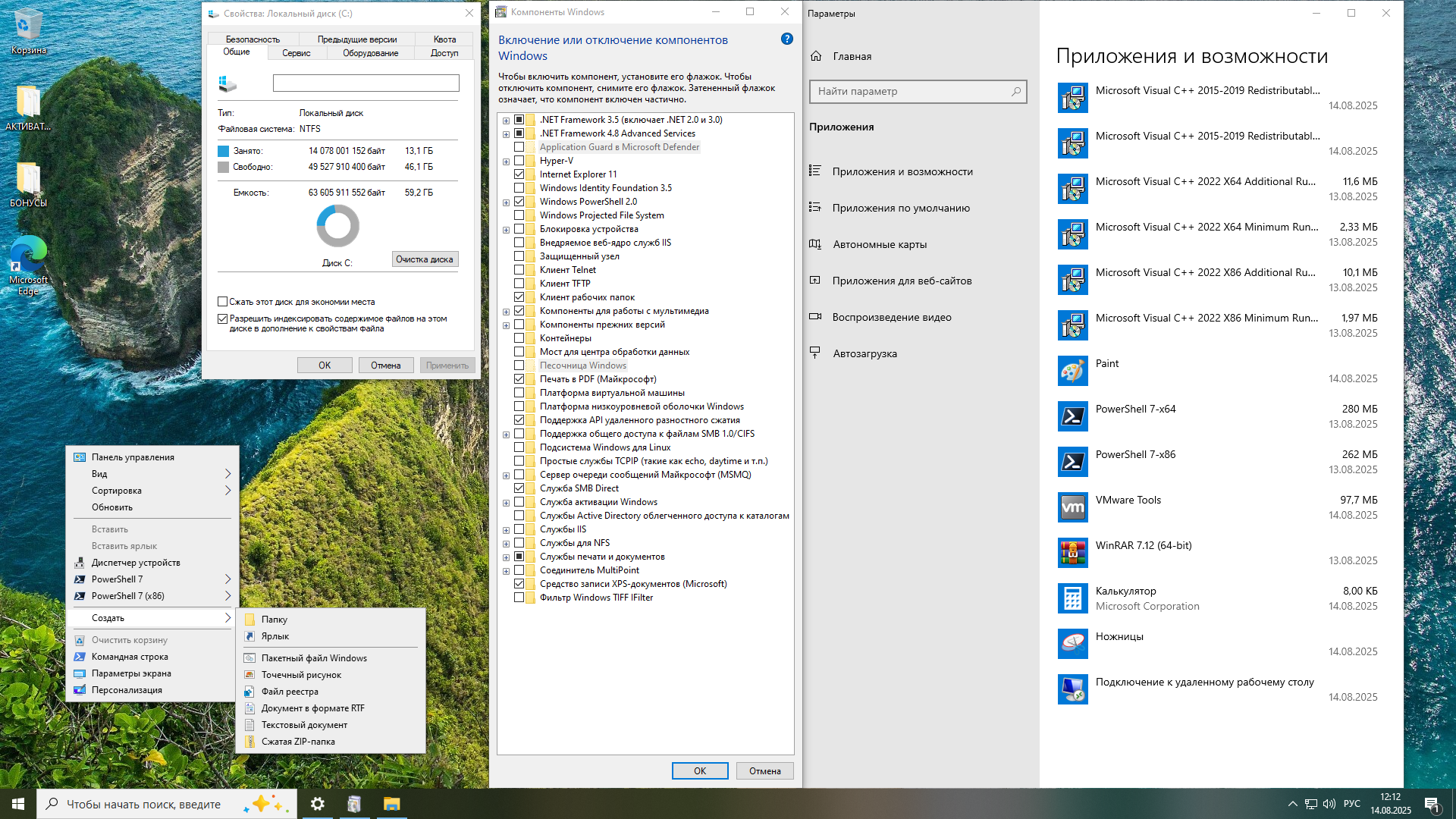Click the help question mark icon in Компоненты Windows

coord(787,39)
